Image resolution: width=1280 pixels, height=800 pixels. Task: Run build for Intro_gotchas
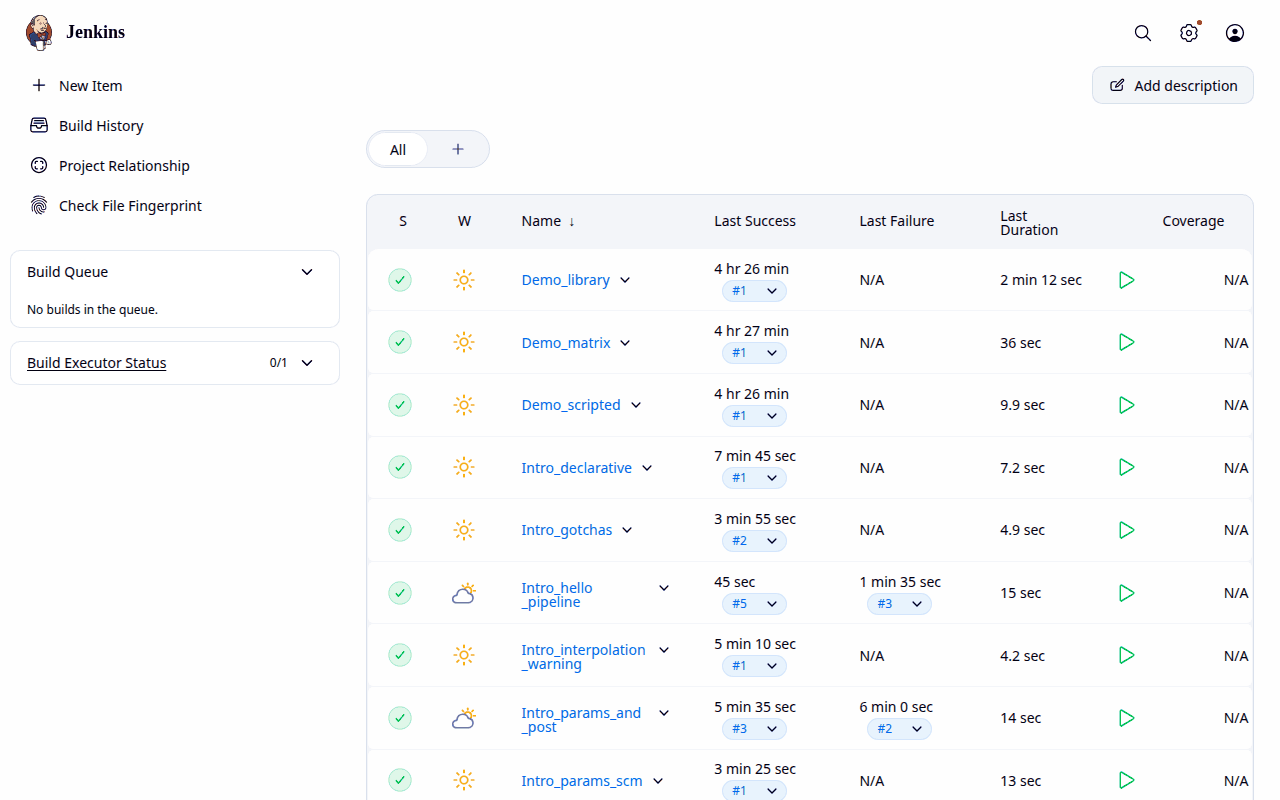pyautogui.click(x=1127, y=530)
